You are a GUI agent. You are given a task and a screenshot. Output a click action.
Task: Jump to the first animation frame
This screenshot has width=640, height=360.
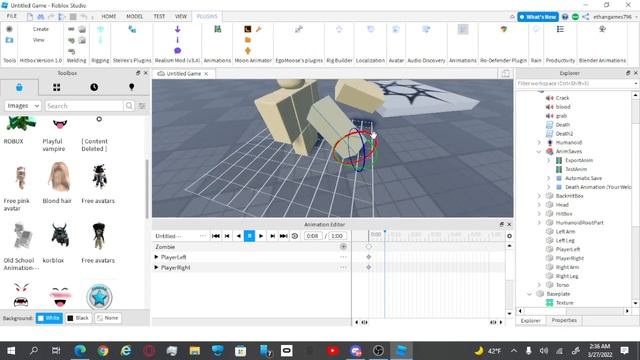click(216, 236)
